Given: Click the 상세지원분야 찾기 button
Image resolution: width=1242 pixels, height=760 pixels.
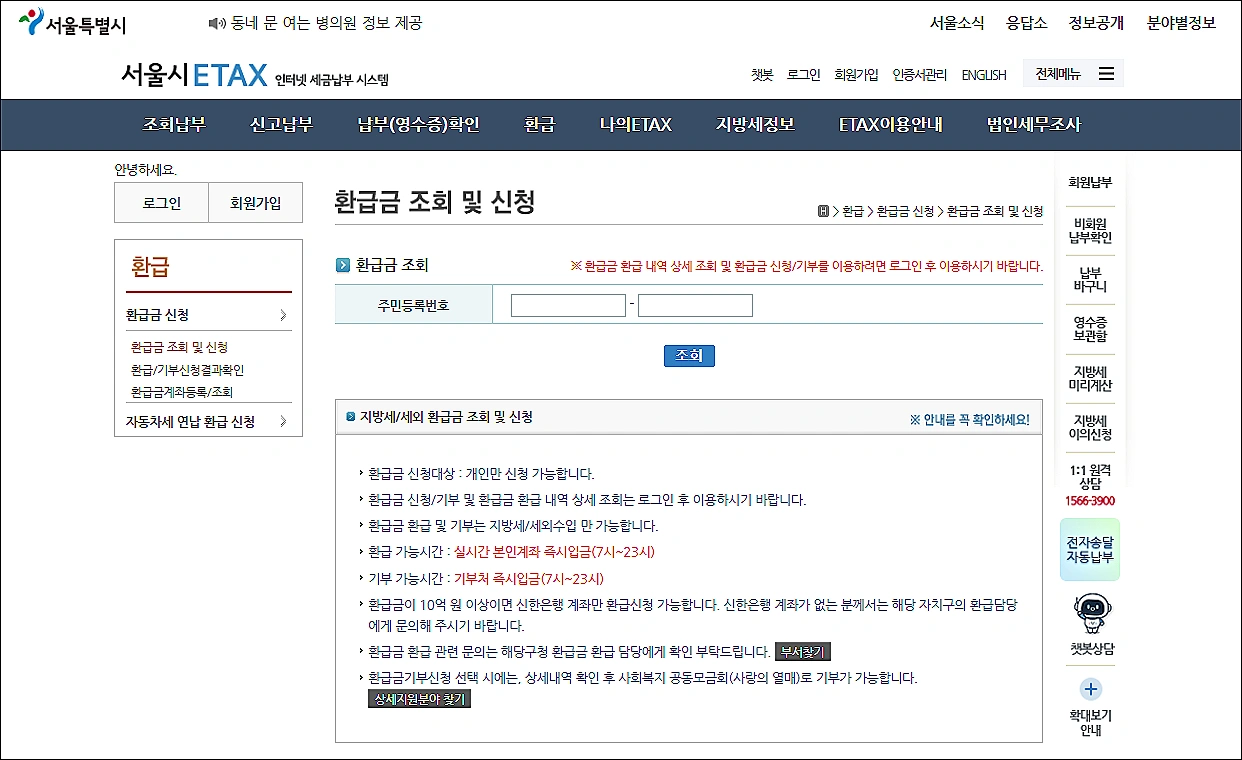Looking at the screenshot, I should pyautogui.click(x=419, y=699).
